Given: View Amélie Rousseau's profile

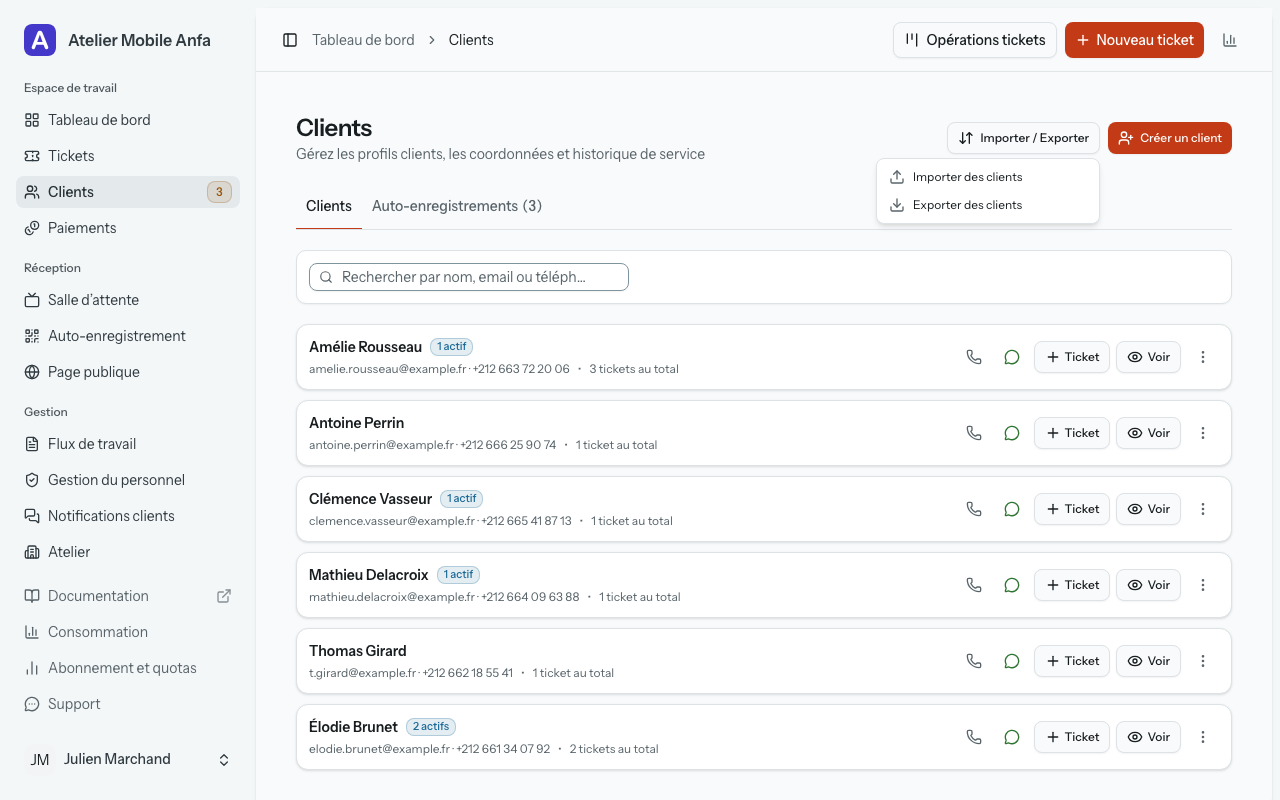Looking at the screenshot, I should point(1148,357).
